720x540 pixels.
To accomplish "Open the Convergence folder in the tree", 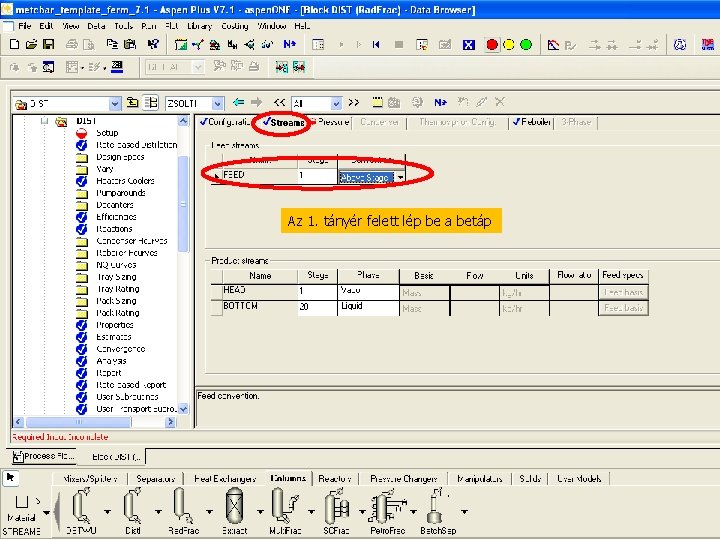I will pos(120,349).
